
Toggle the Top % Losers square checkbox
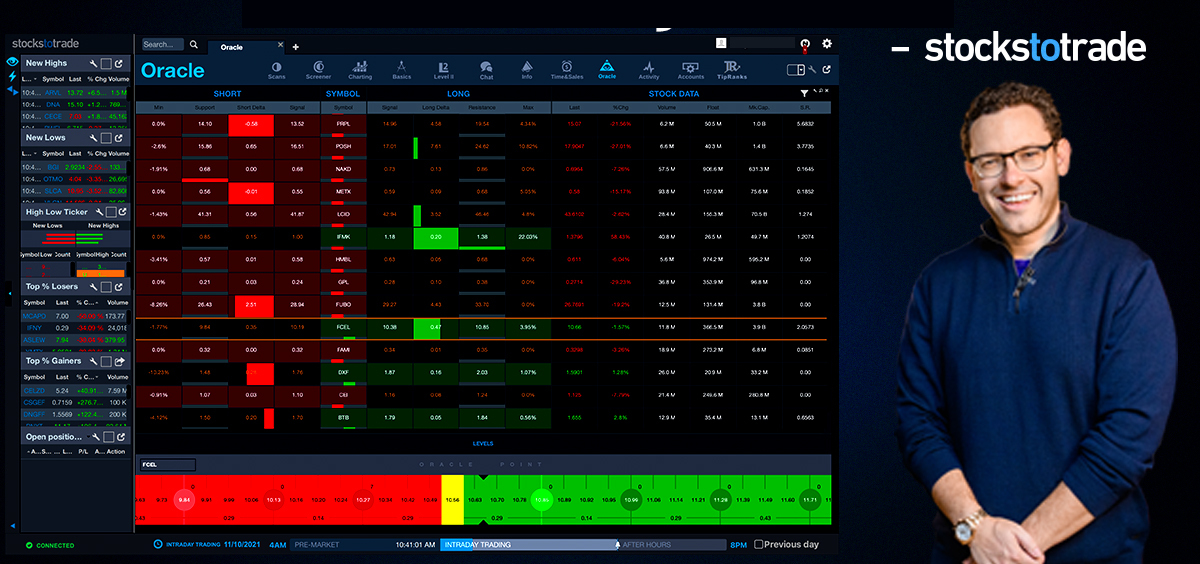[x=107, y=287]
